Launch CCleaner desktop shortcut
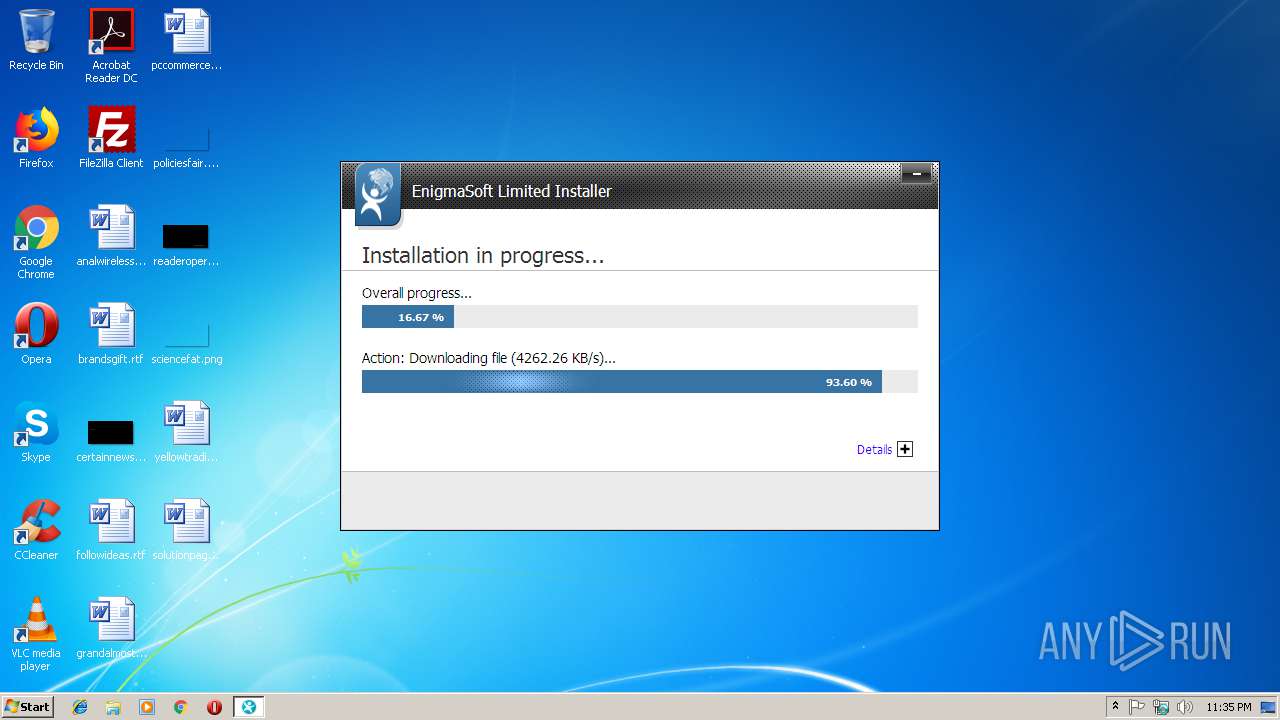Image resolution: width=1280 pixels, height=720 pixels. coord(36,530)
